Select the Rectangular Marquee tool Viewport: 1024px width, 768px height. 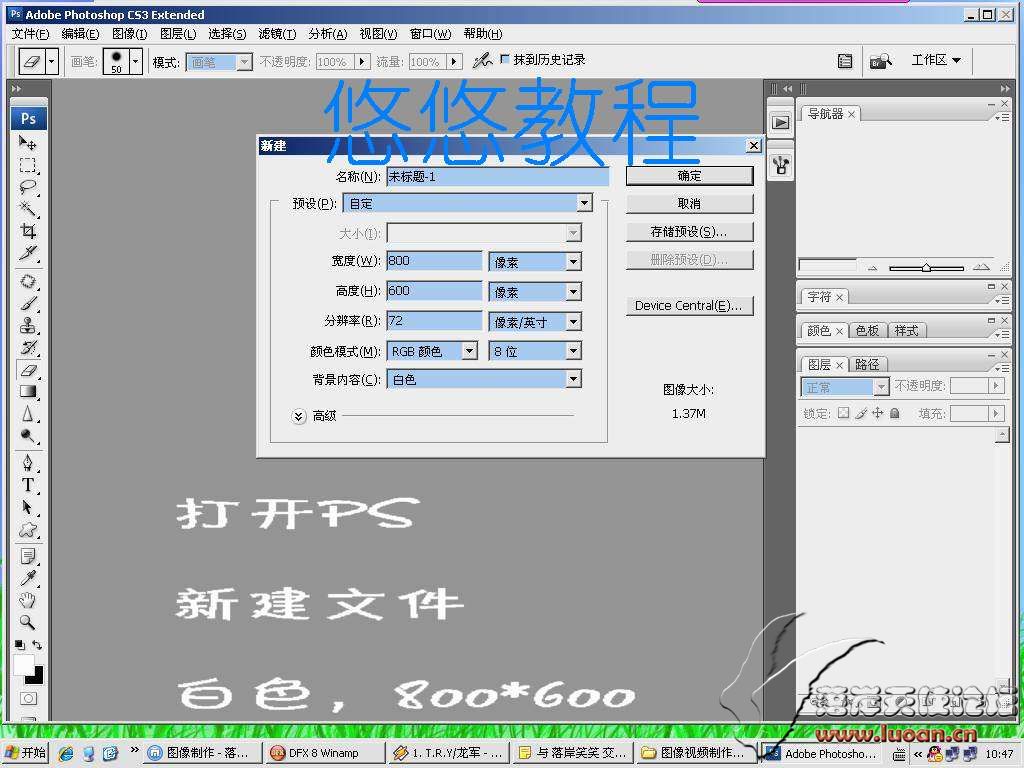click(x=27, y=165)
